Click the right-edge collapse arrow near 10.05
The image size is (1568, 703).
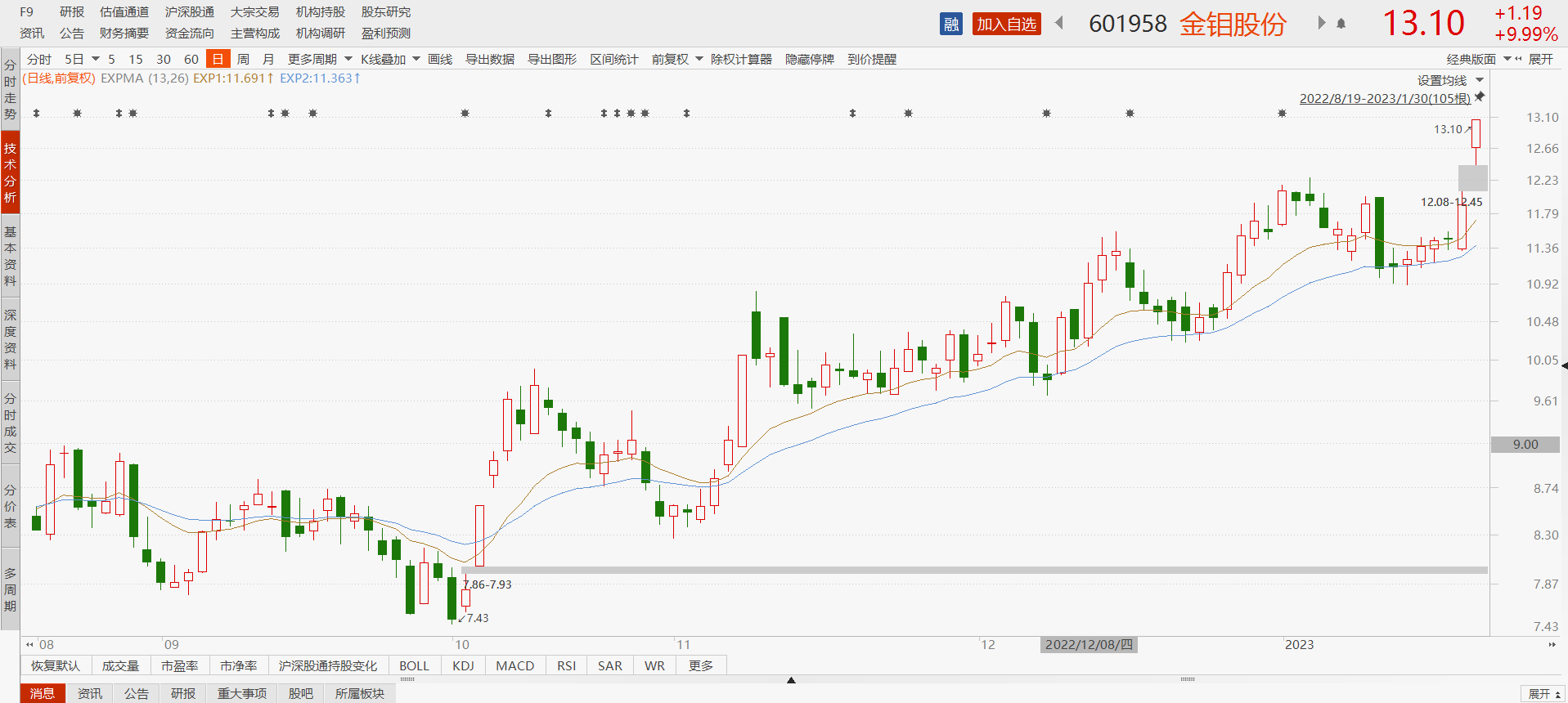coord(1564,365)
